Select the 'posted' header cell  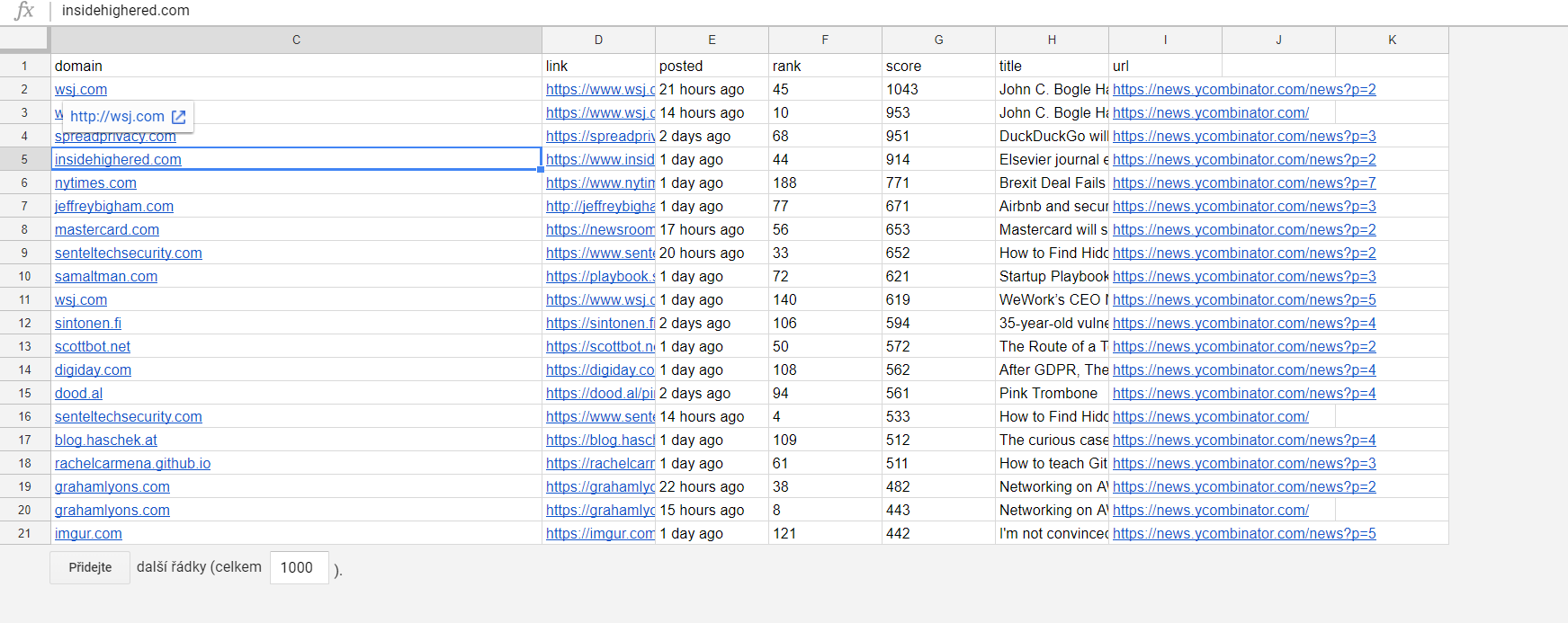[712, 66]
